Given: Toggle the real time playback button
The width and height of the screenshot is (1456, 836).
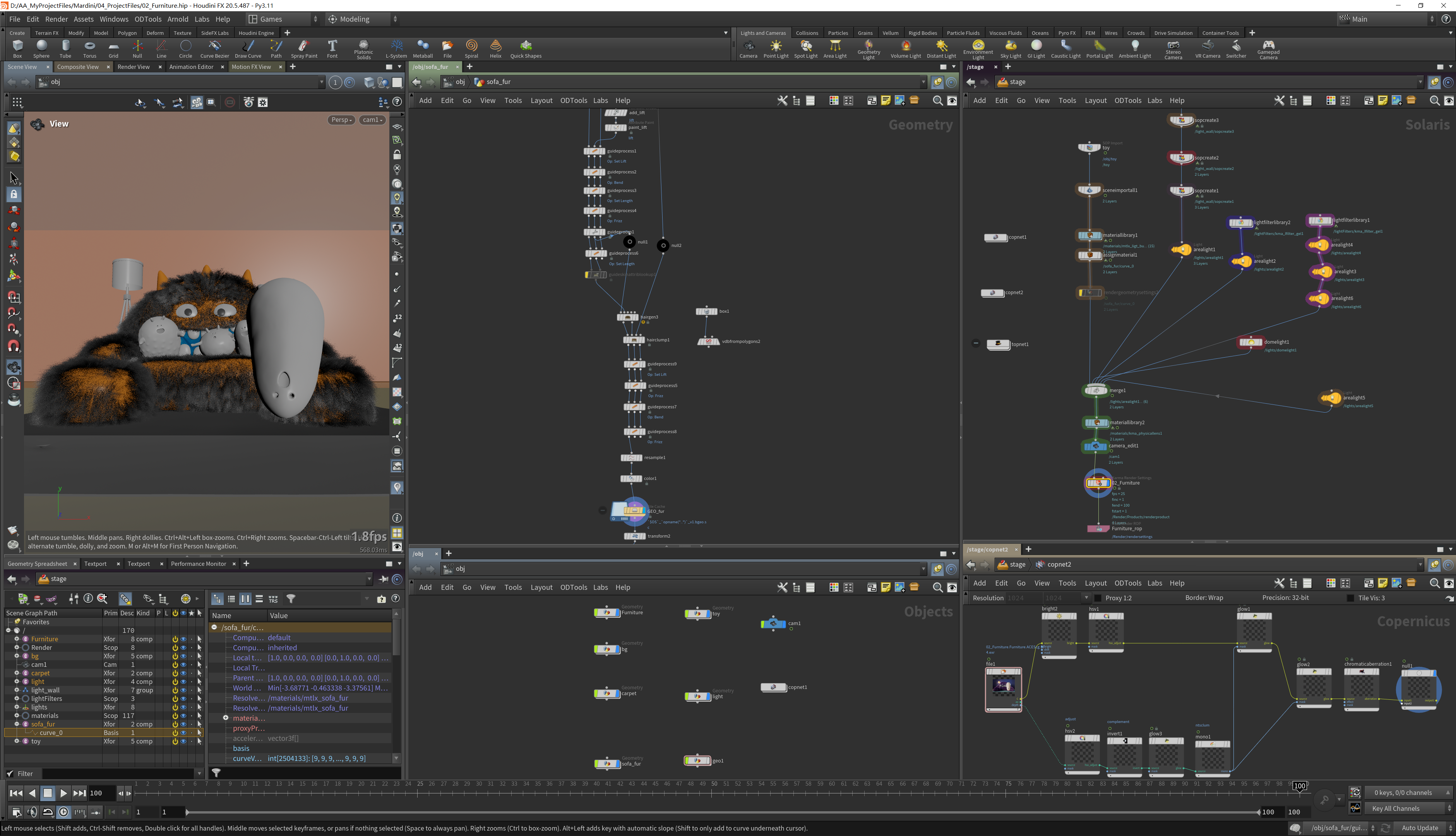Looking at the screenshot, I should click(63, 812).
